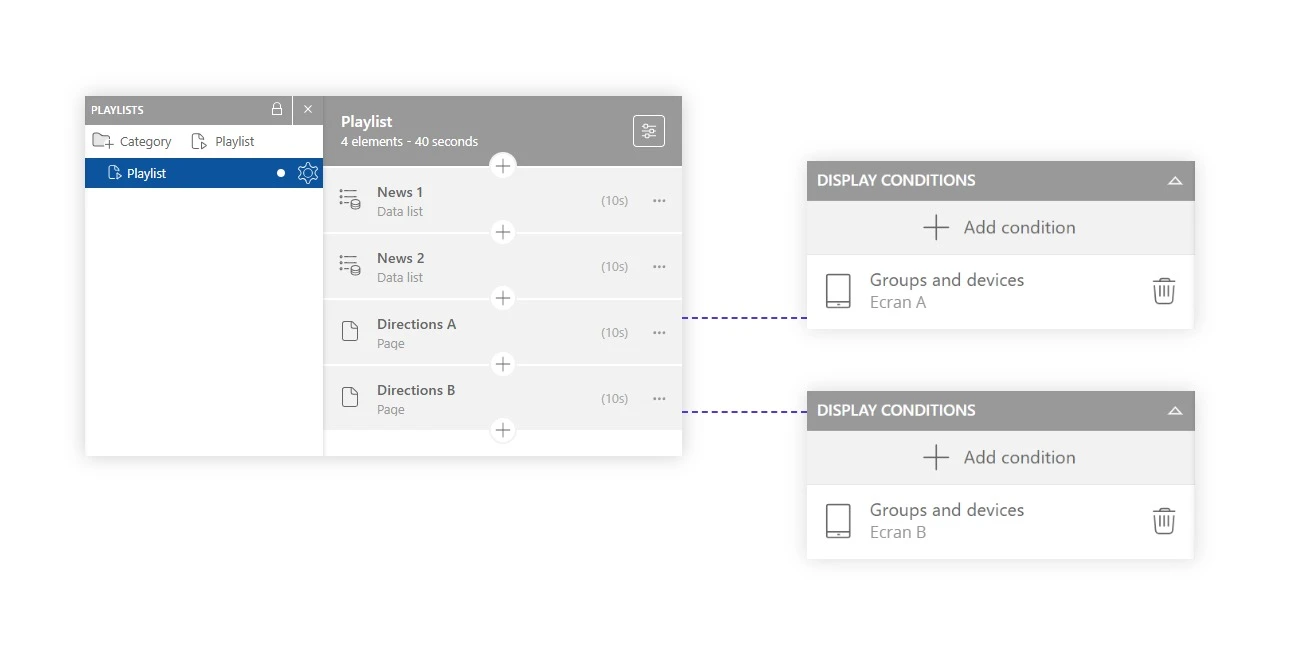This screenshot has height=668, width=1290.
Task: Select the Directions A page item
Action: (416, 332)
